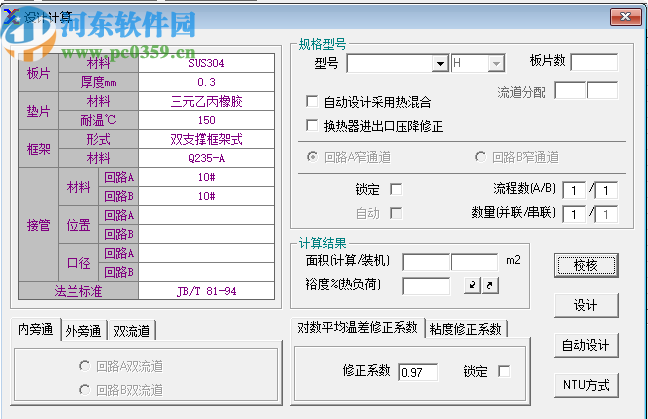Image resolution: width=648 pixels, height=419 pixels.
Task: Check the 锁定 box next to 流程数
Action: click(x=396, y=189)
